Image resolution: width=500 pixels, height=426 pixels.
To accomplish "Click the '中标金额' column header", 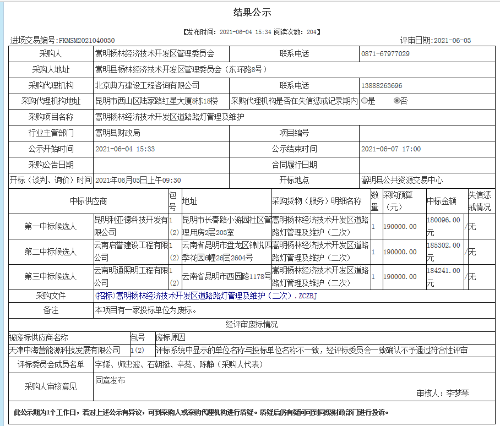I will 447,201.
